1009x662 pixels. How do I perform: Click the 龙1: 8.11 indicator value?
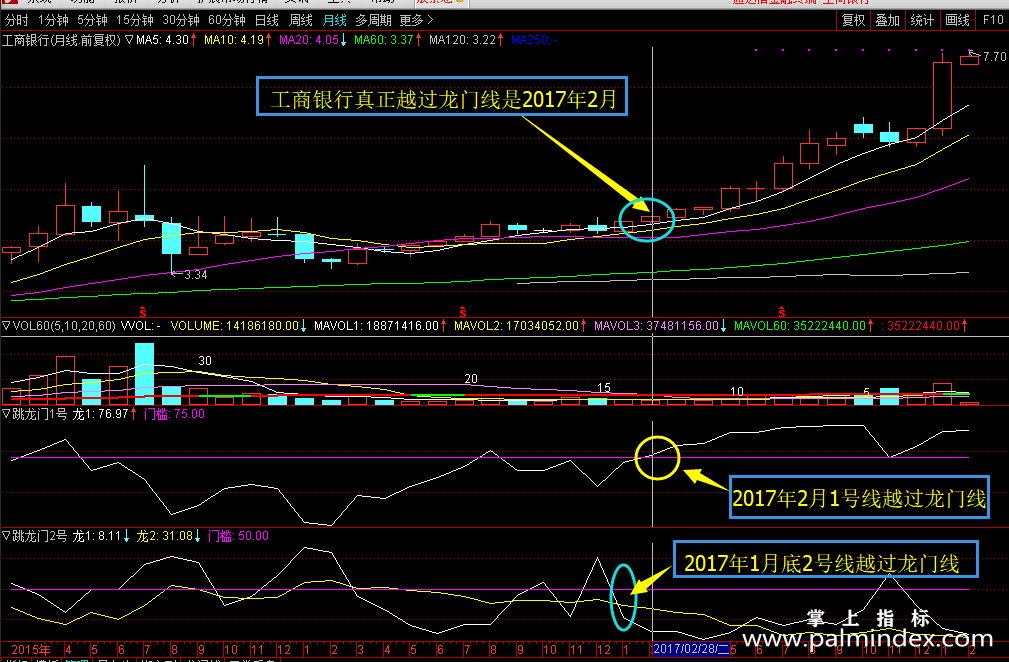tap(97, 536)
